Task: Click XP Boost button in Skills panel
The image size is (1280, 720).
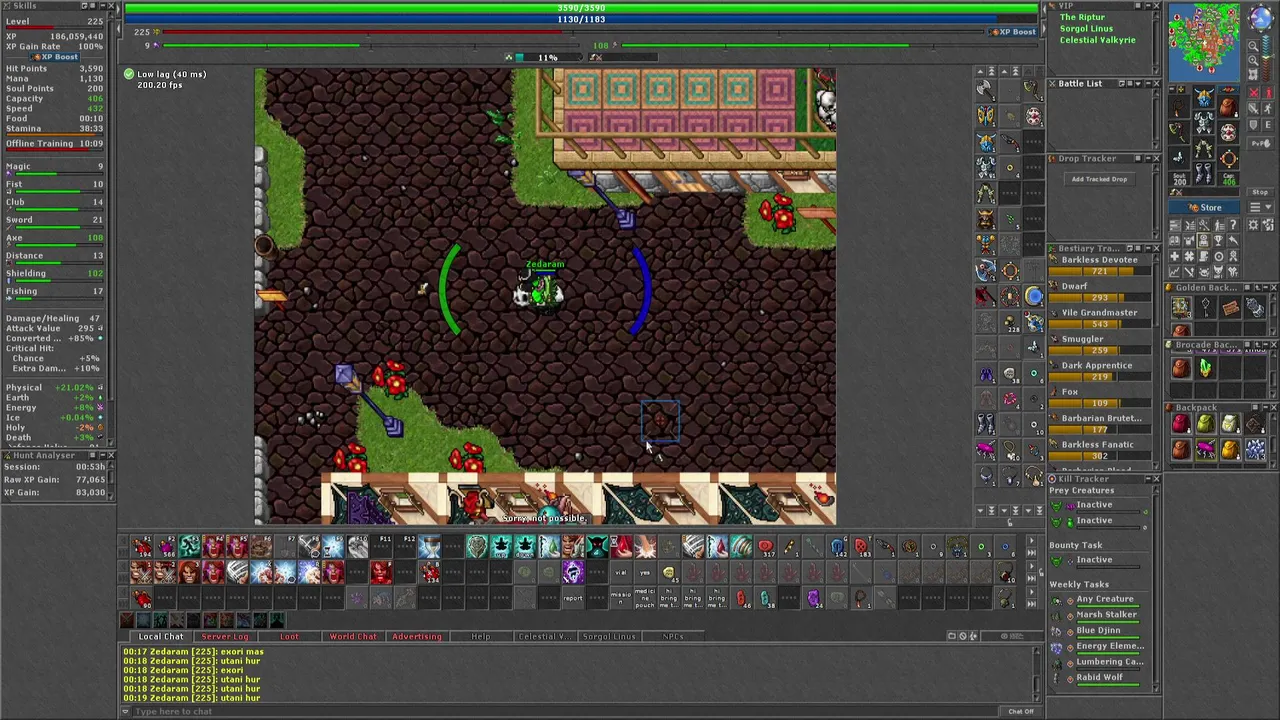Action: [x=54, y=57]
